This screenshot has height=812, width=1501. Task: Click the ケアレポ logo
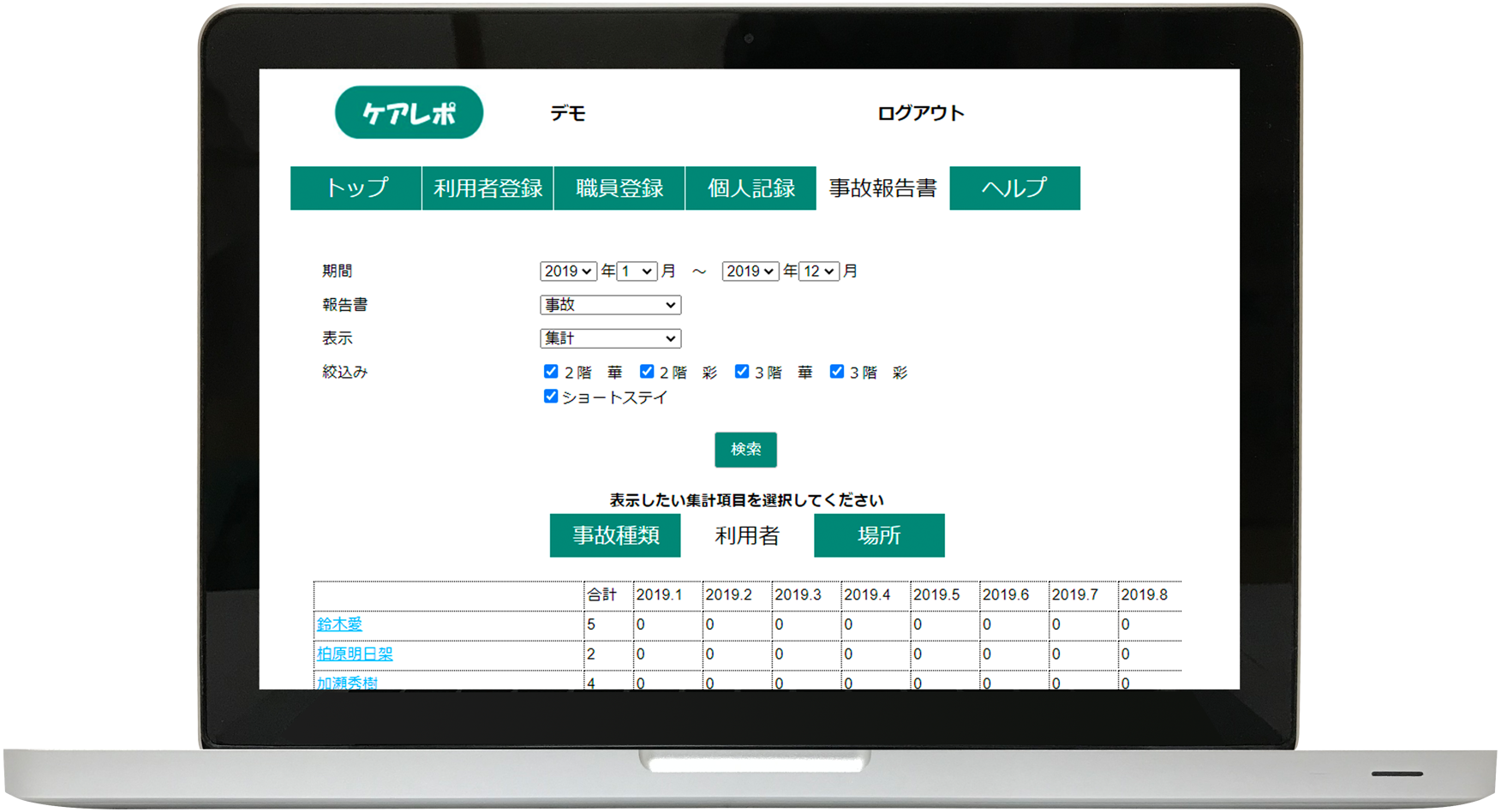tap(409, 112)
